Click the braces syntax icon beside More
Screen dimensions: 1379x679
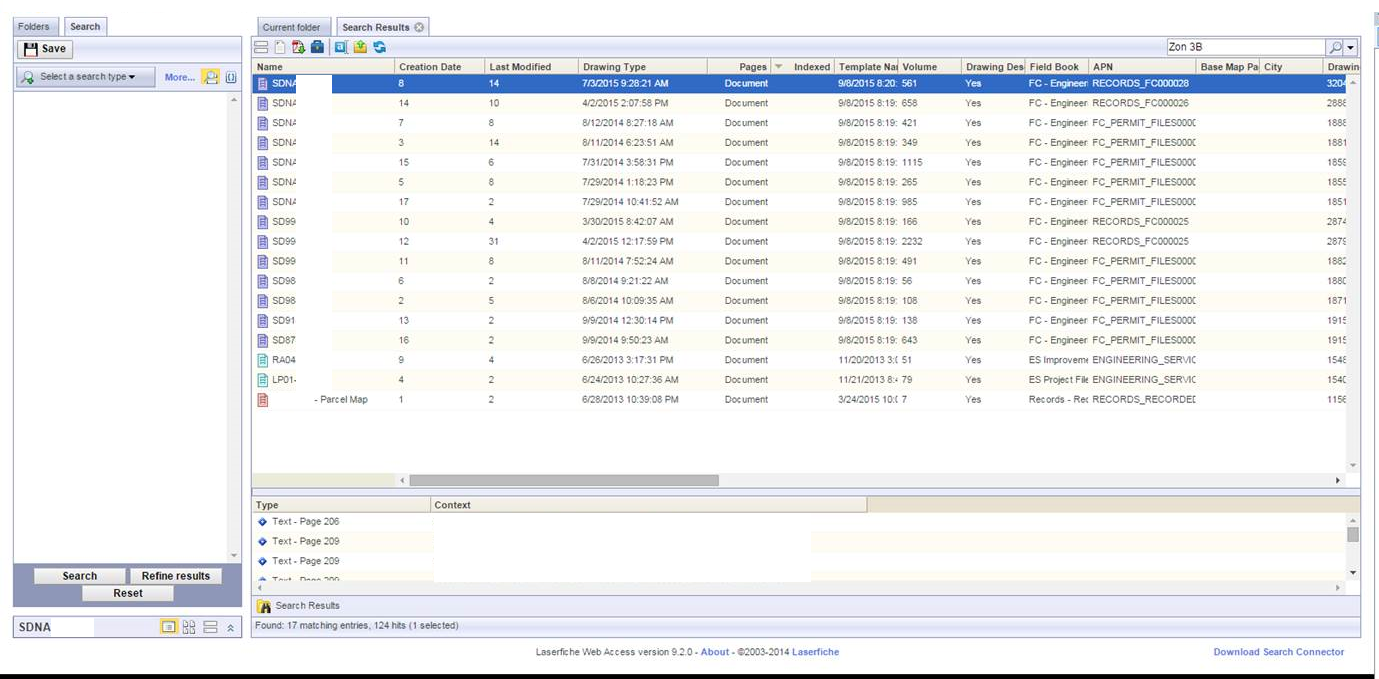231,77
